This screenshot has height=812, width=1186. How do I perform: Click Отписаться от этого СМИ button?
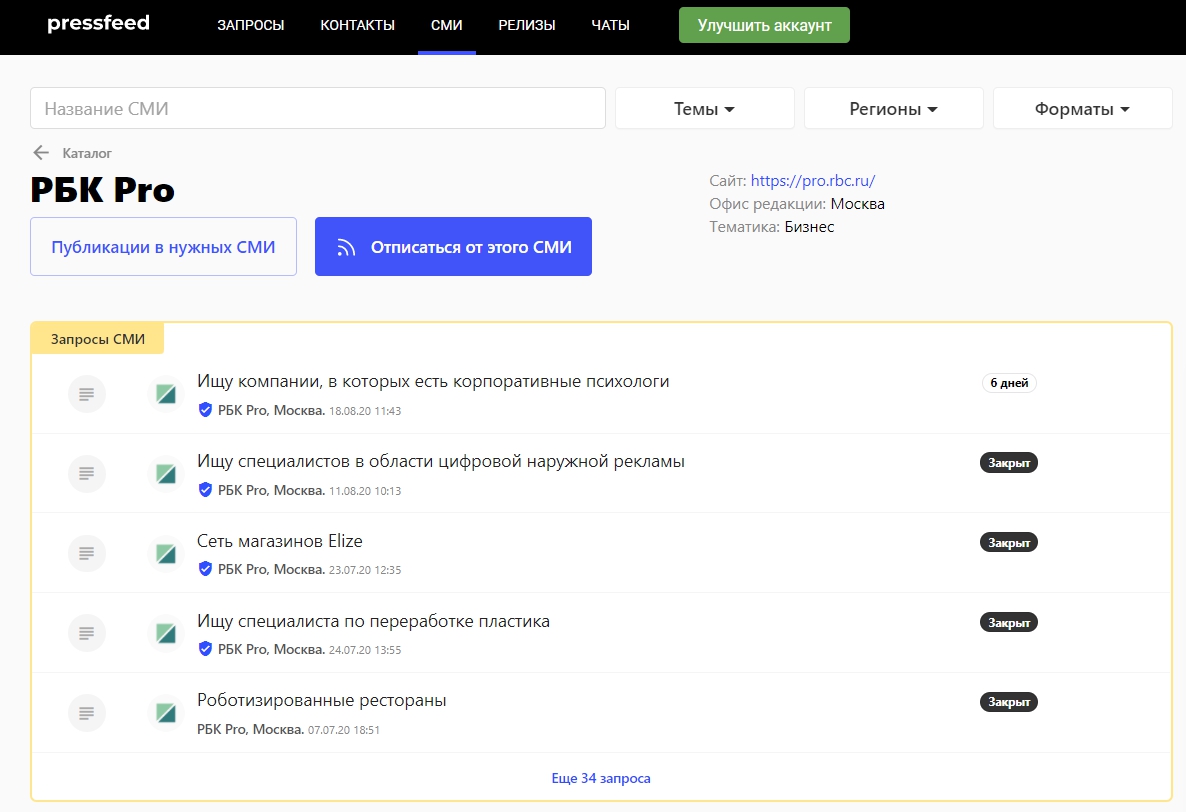click(453, 247)
